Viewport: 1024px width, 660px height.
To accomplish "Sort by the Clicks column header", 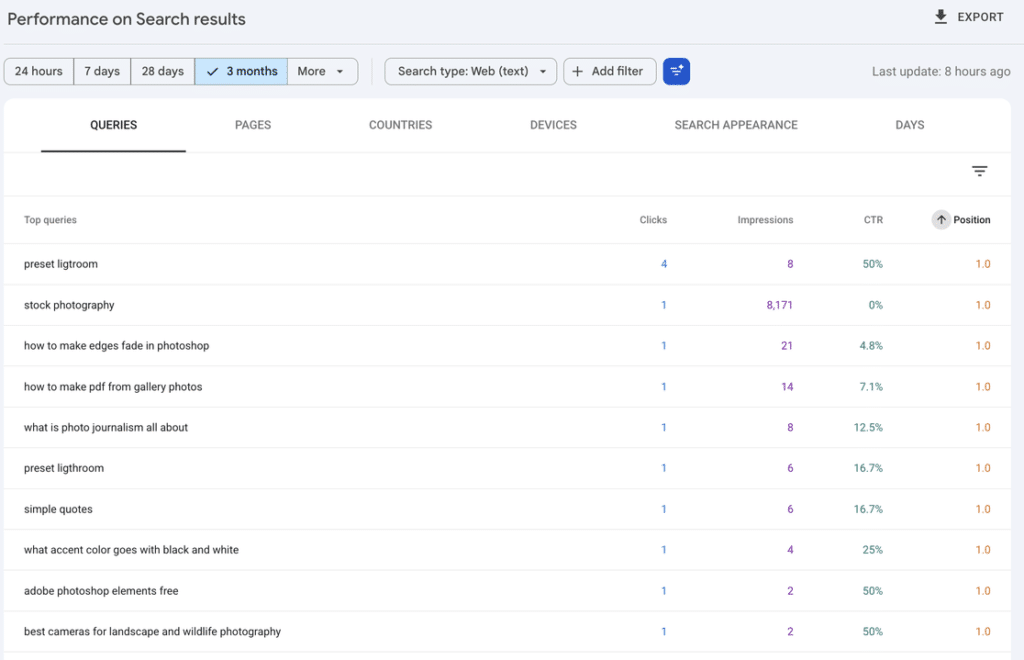I will click(653, 220).
